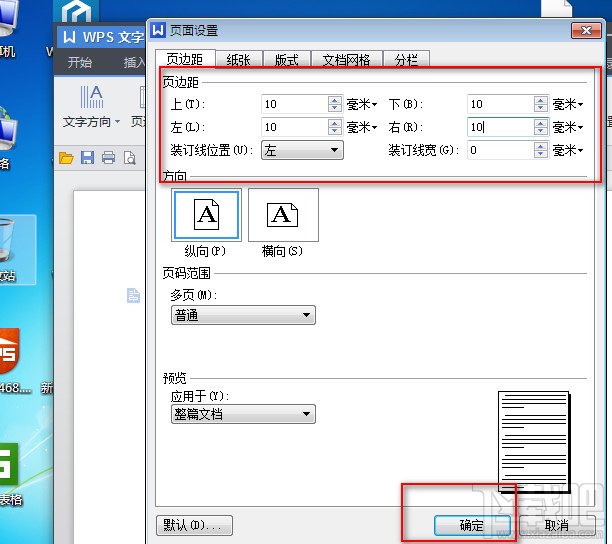Click the save disk icon in WPS toolbar
This screenshot has height=544, width=612.
87,158
